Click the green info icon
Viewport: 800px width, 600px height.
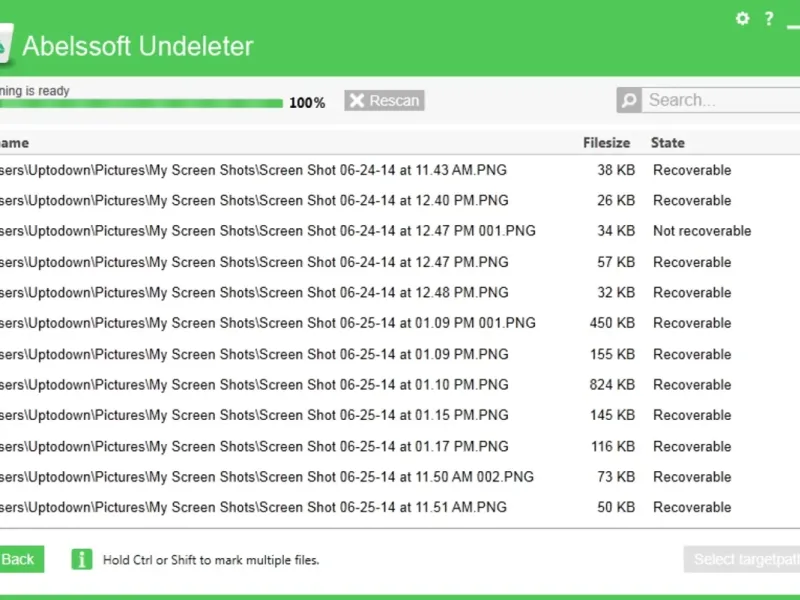point(82,559)
